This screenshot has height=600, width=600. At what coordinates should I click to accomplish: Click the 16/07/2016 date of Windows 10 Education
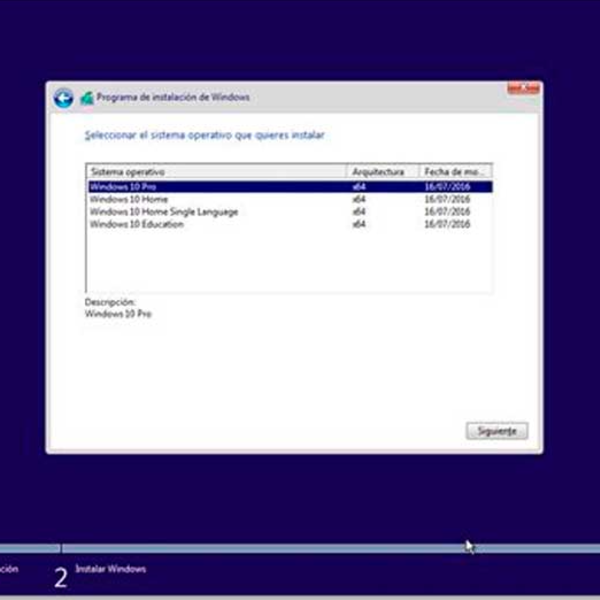click(446, 224)
